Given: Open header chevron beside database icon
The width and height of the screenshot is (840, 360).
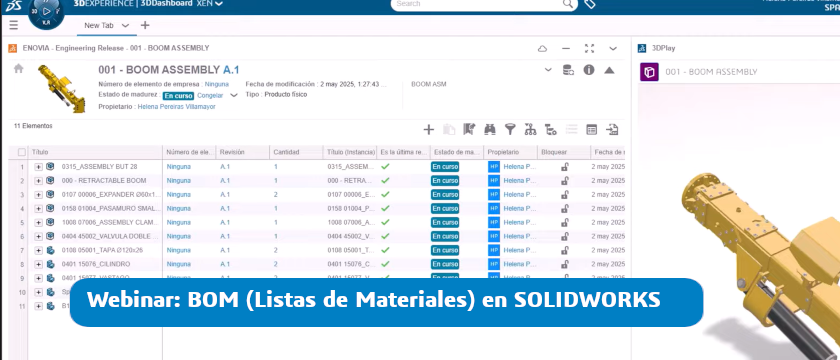Looking at the screenshot, I should (x=548, y=70).
